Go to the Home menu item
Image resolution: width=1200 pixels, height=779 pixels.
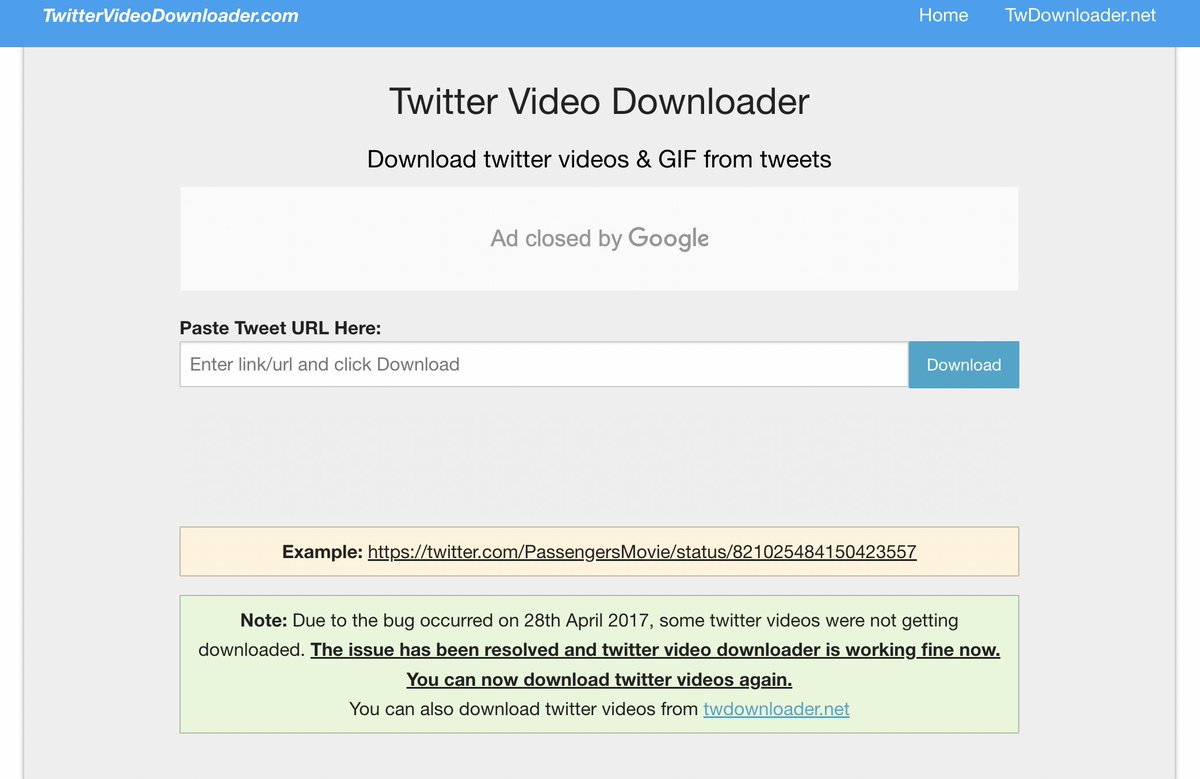click(x=943, y=16)
